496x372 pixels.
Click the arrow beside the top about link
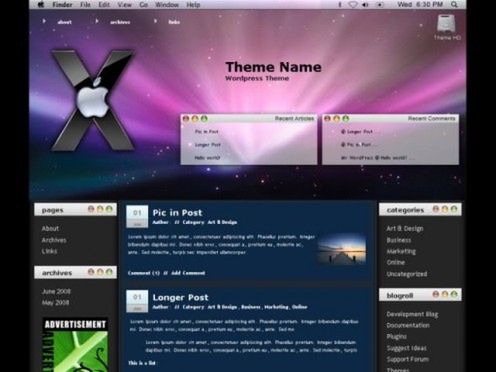coord(44,21)
